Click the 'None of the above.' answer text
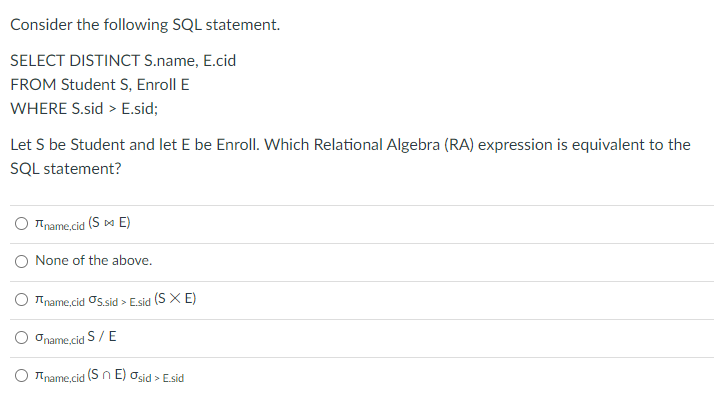 click(x=94, y=260)
